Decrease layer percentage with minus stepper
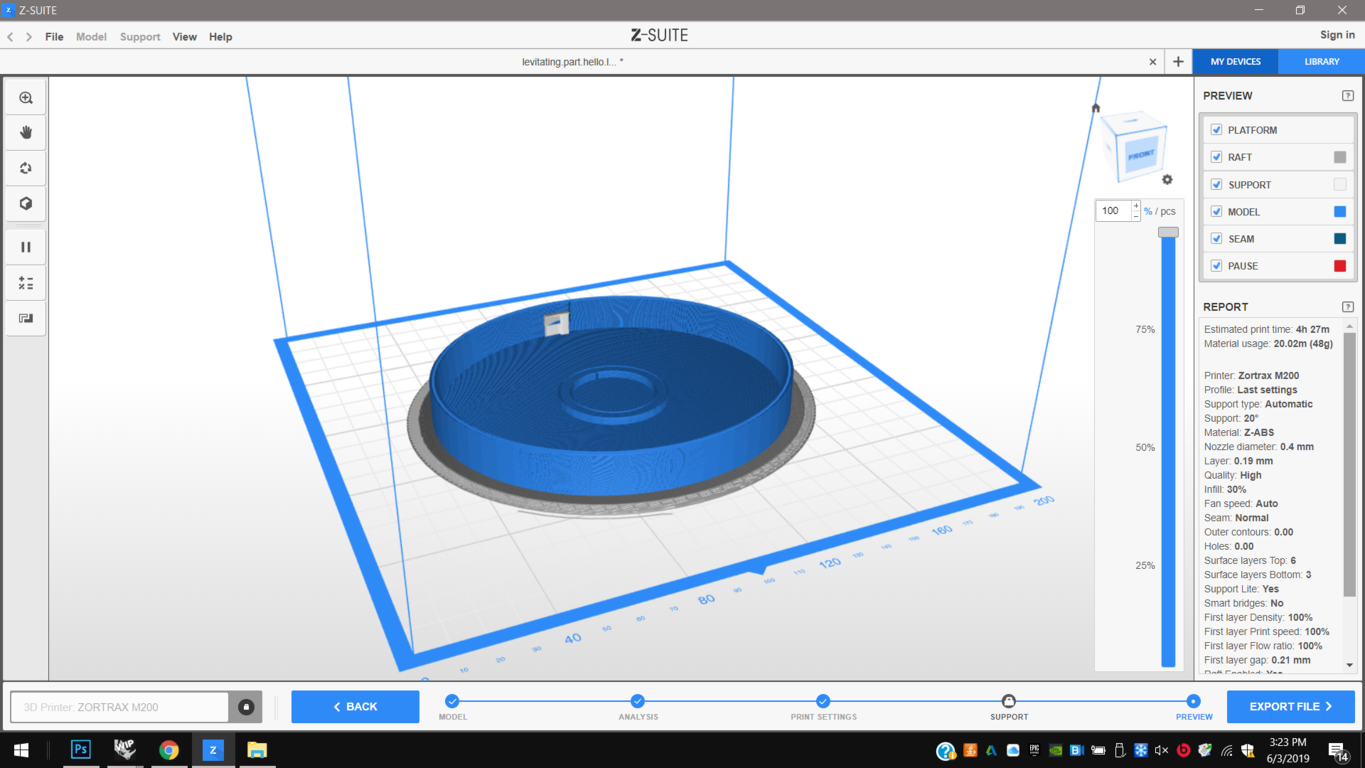 1136,215
